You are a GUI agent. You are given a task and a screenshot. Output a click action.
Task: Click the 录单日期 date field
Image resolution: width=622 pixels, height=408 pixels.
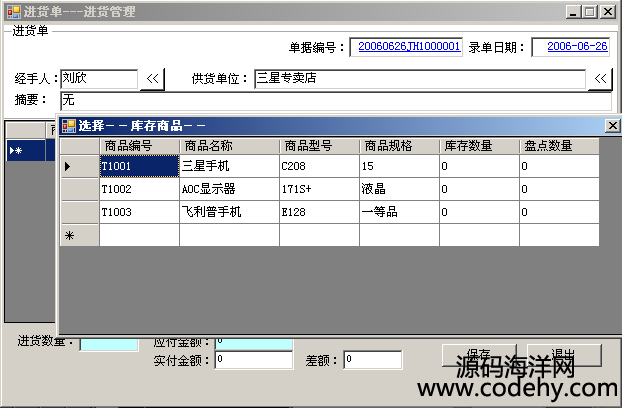pos(570,47)
